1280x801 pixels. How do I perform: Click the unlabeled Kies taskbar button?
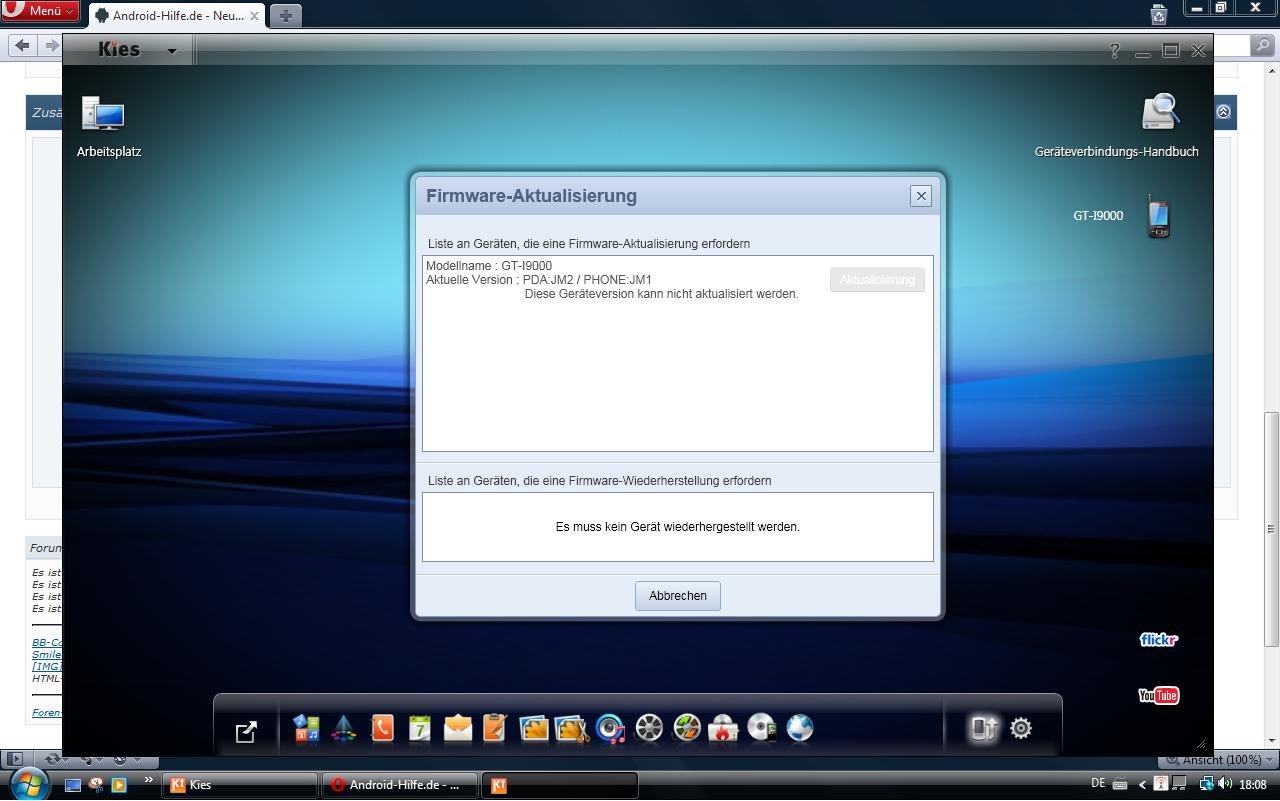point(559,785)
